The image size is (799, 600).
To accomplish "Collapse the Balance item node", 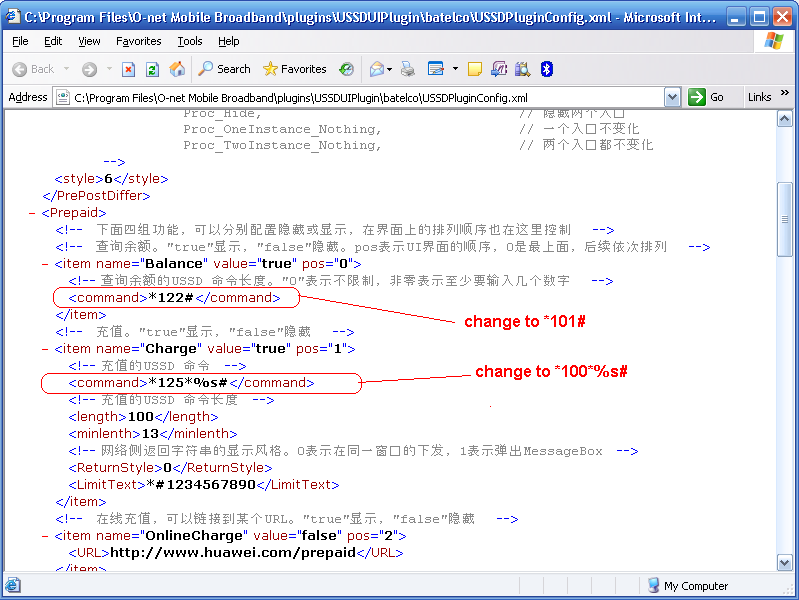I will point(45,264).
